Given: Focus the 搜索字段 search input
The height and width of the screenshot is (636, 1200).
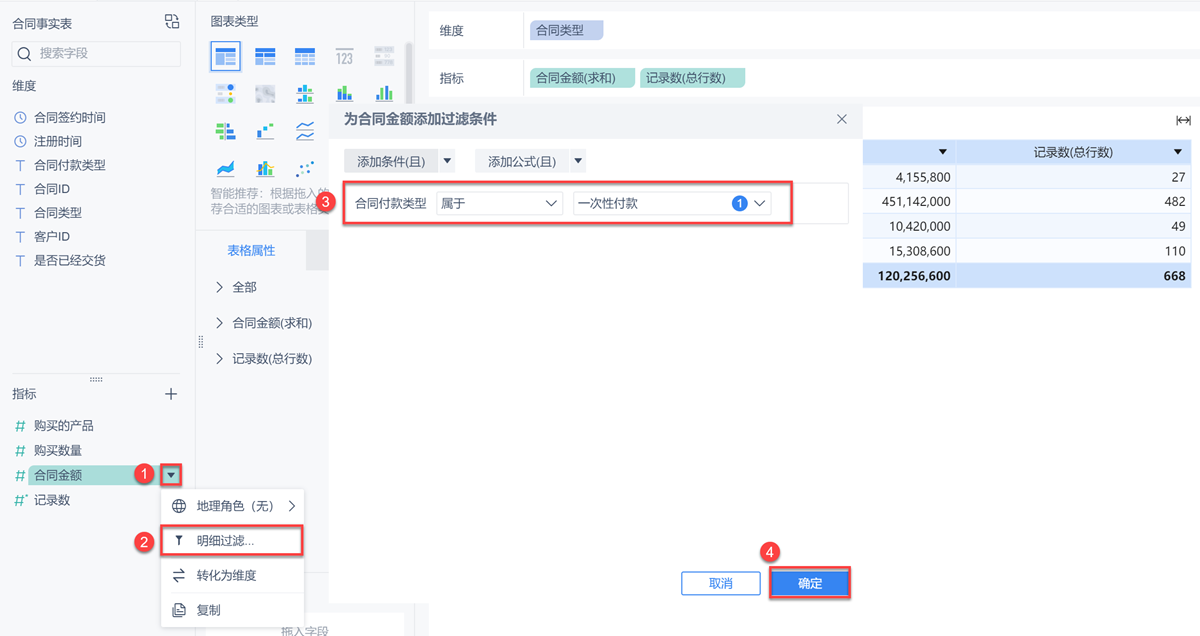Looking at the screenshot, I should pyautogui.click(x=96, y=53).
